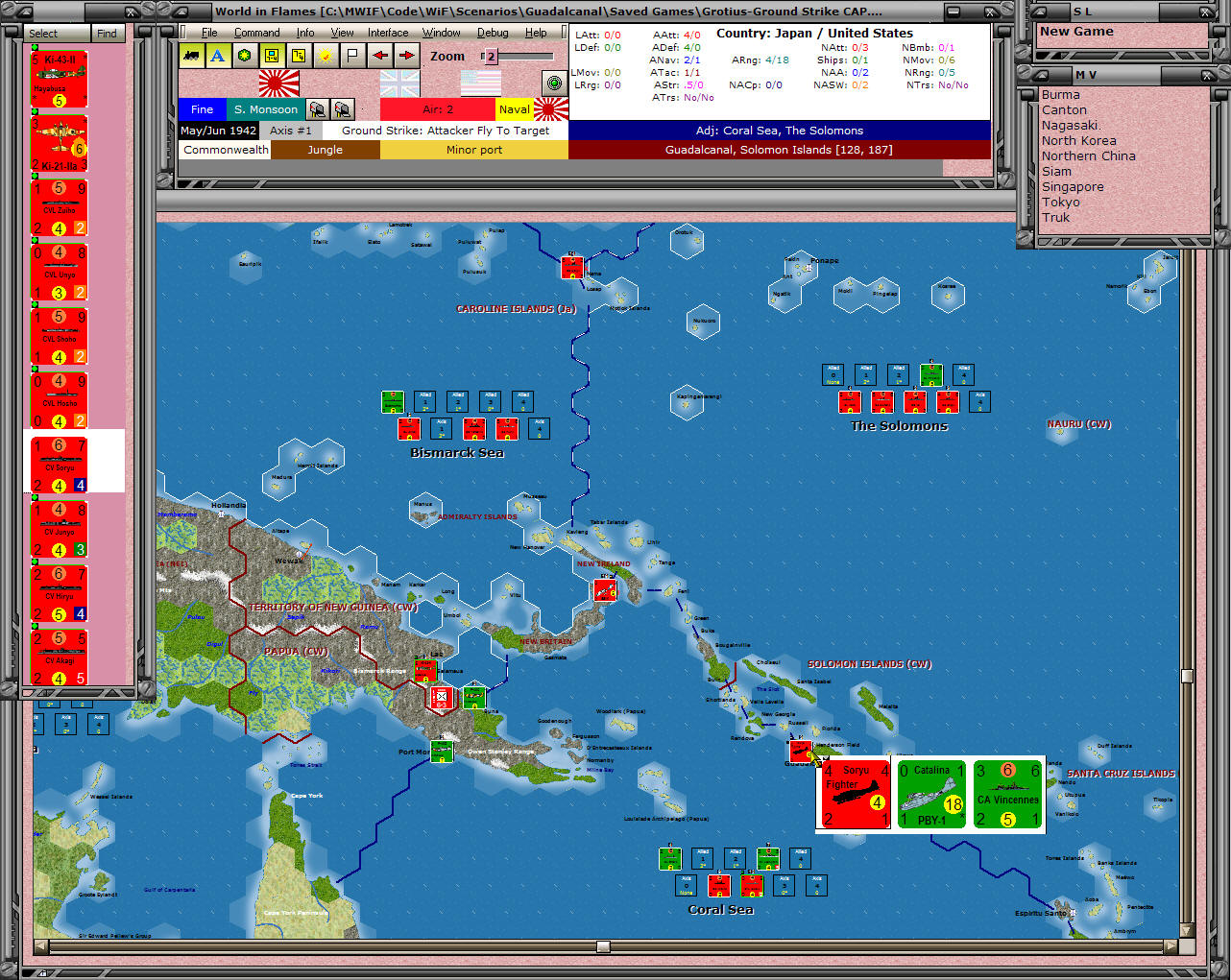Click Burma in the M V list

tap(1061, 95)
